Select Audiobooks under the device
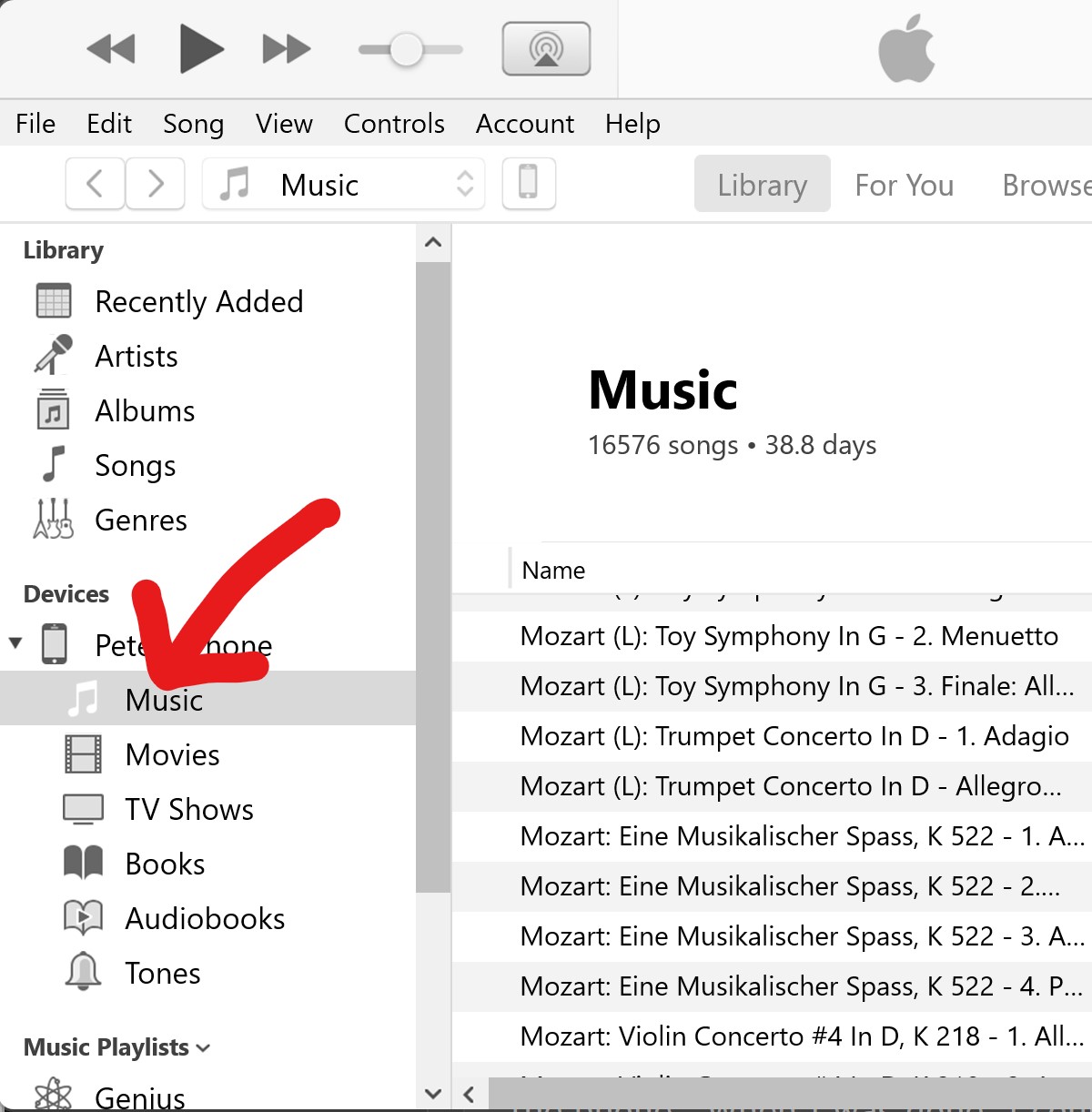Viewport: 1092px width, 1112px height. (x=205, y=918)
